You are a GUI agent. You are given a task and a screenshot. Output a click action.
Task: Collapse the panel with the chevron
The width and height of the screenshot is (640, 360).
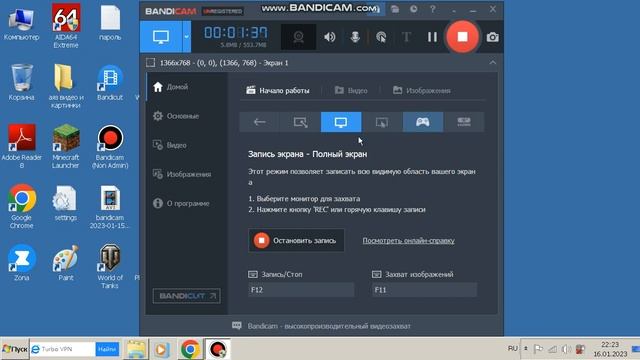(493, 63)
